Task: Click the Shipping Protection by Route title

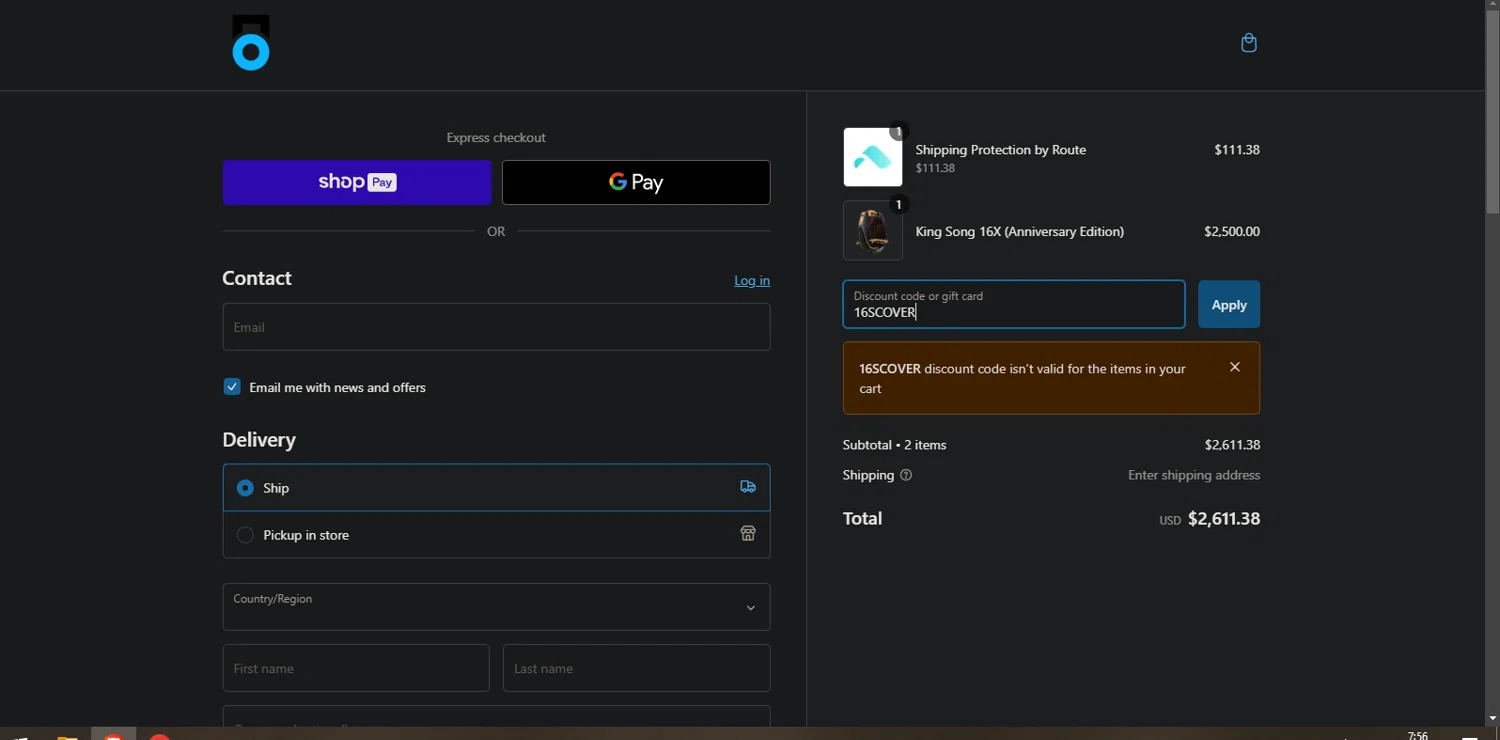Action: (x=1001, y=149)
